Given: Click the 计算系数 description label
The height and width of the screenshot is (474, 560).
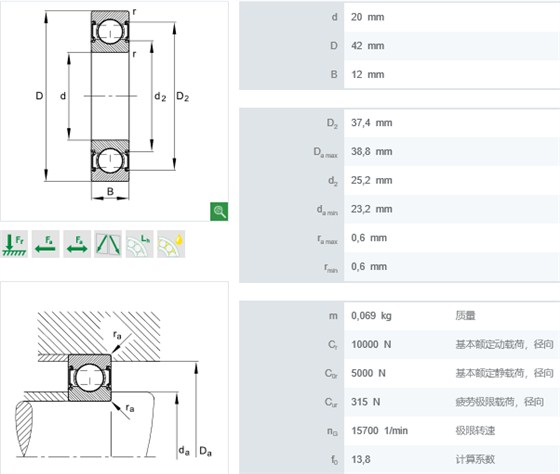Looking at the screenshot, I should point(475,459).
